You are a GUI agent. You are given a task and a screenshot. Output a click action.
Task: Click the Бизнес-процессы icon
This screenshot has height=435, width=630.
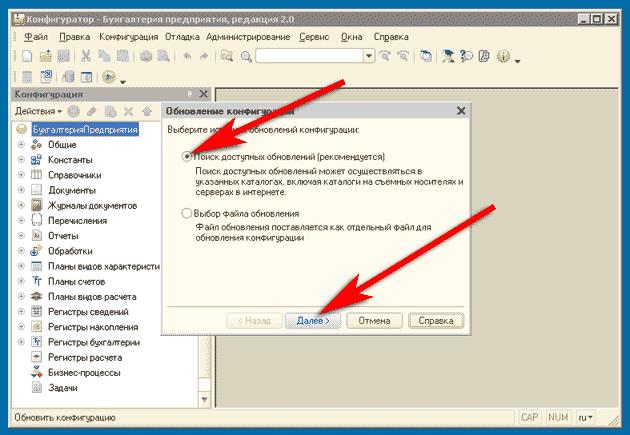tap(37, 371)
